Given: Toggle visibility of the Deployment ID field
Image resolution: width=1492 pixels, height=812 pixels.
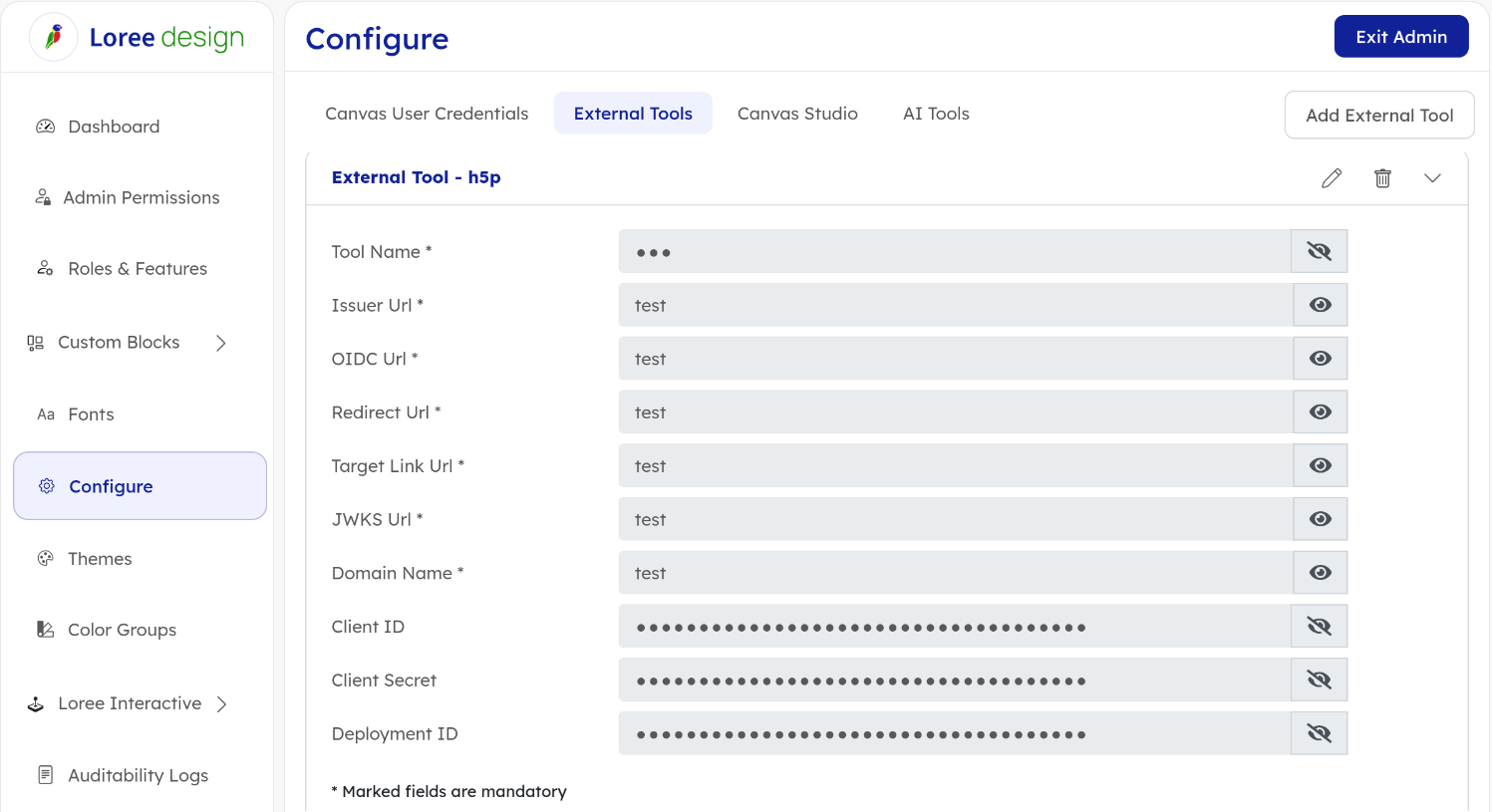Looking at the screenshot, I should [1319, 734].
